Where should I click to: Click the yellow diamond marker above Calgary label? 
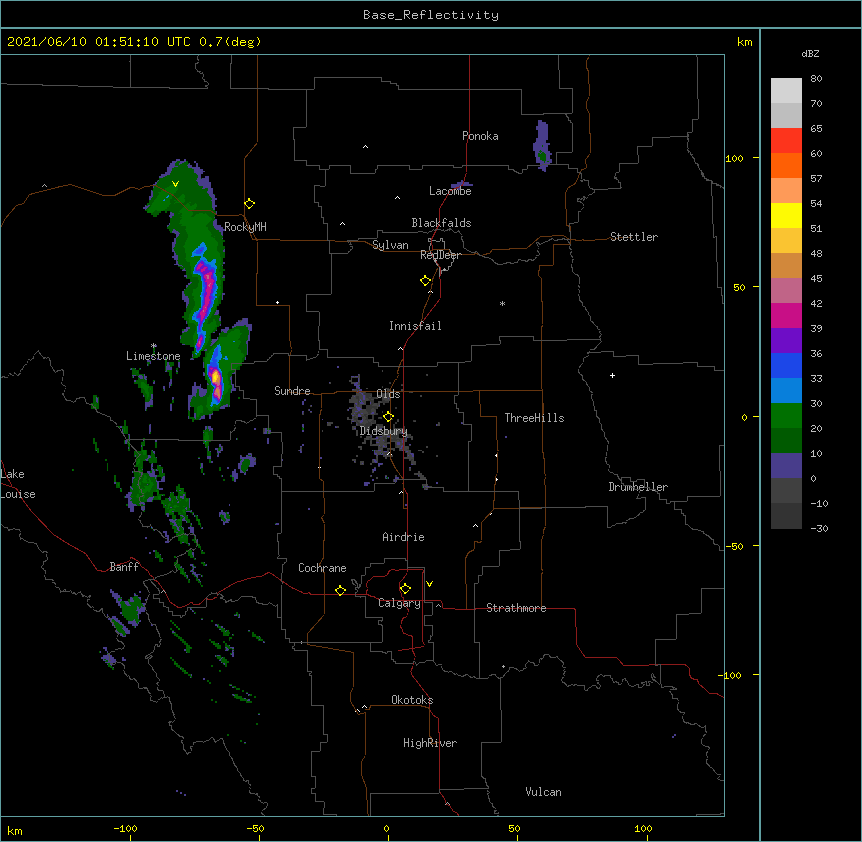[405, 589]
